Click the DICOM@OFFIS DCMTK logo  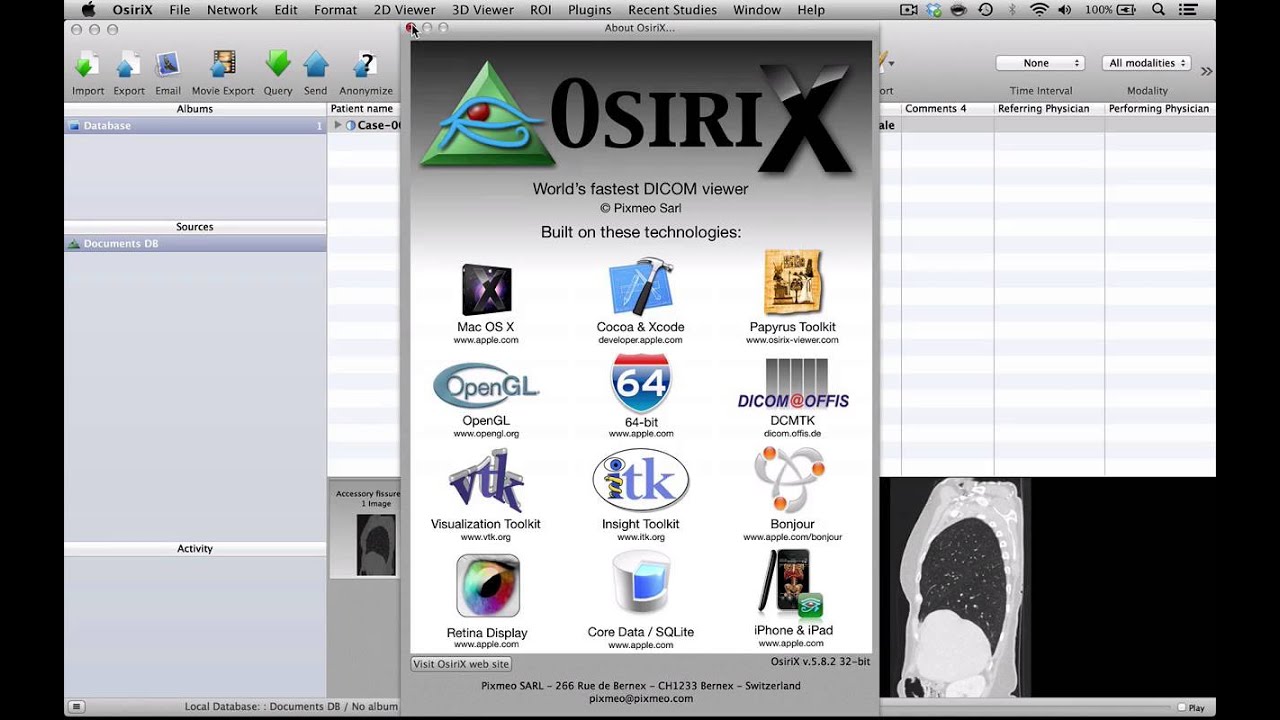click(x=794, y=384)
